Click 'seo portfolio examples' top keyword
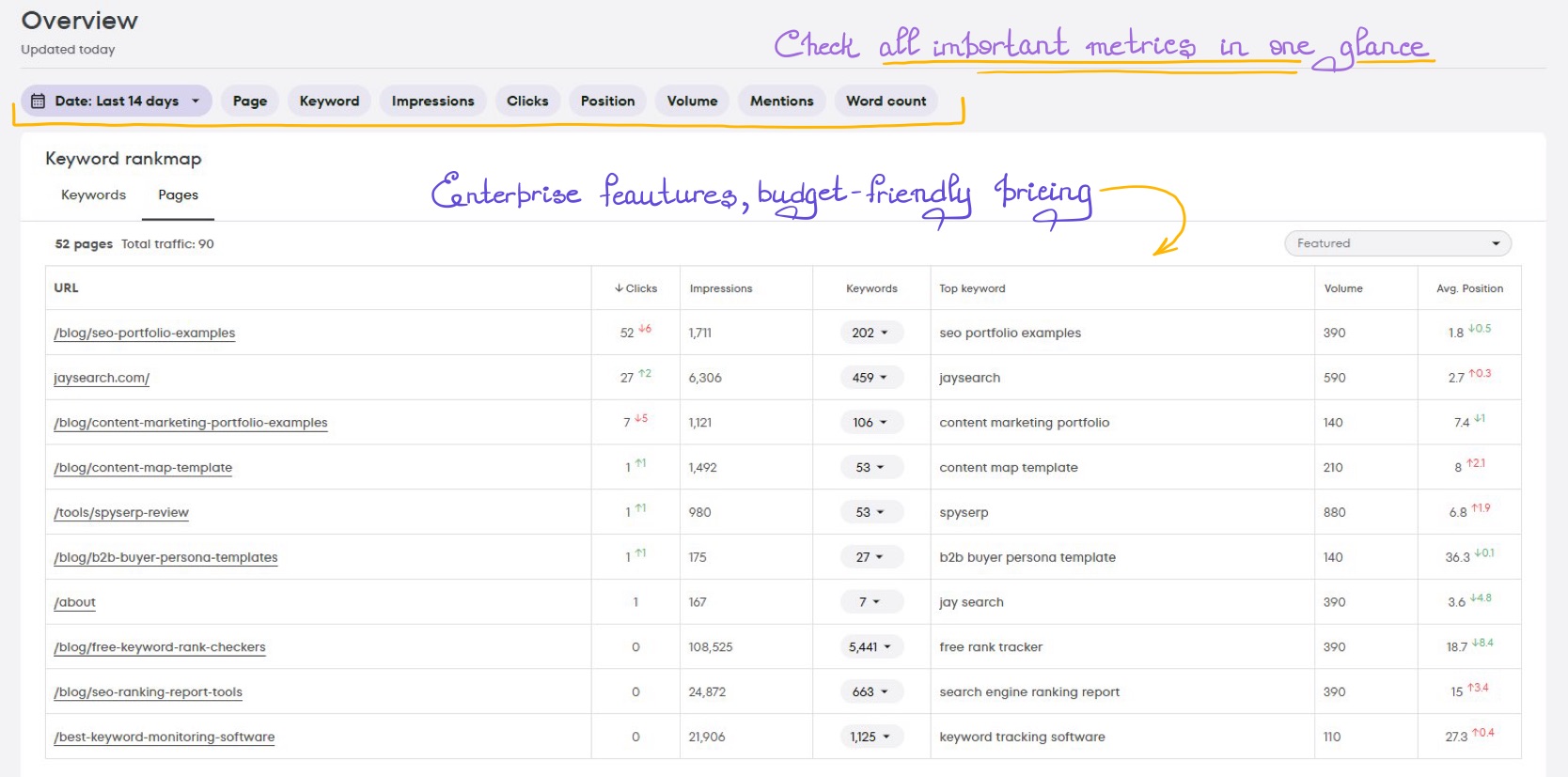 tap(1010, 333)
